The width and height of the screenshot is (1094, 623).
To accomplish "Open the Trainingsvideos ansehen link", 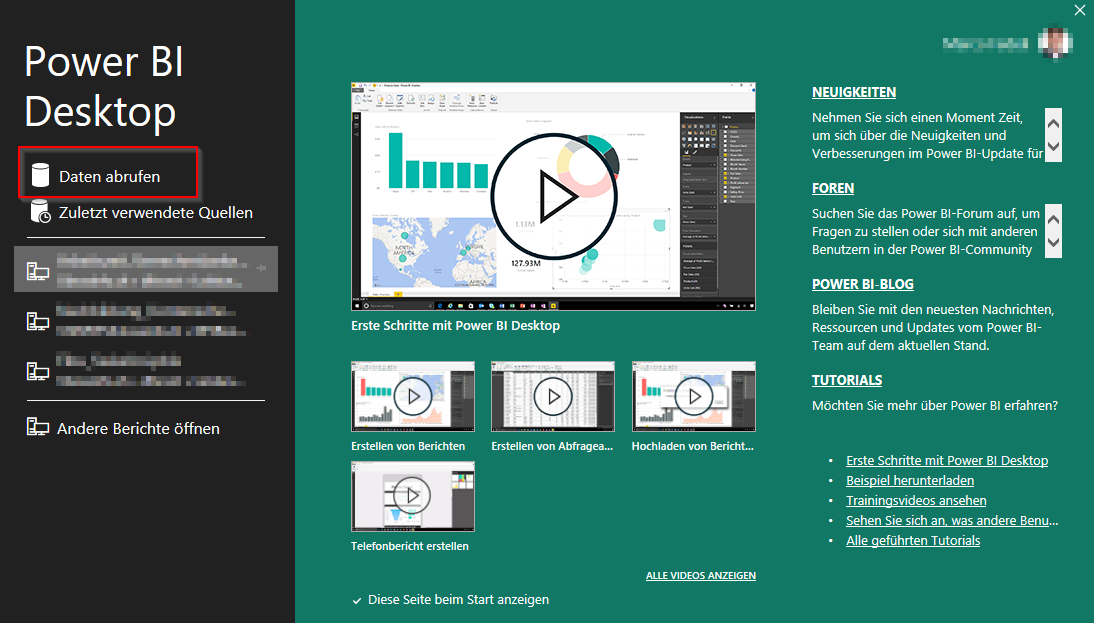I will click(x=916, y=501).
